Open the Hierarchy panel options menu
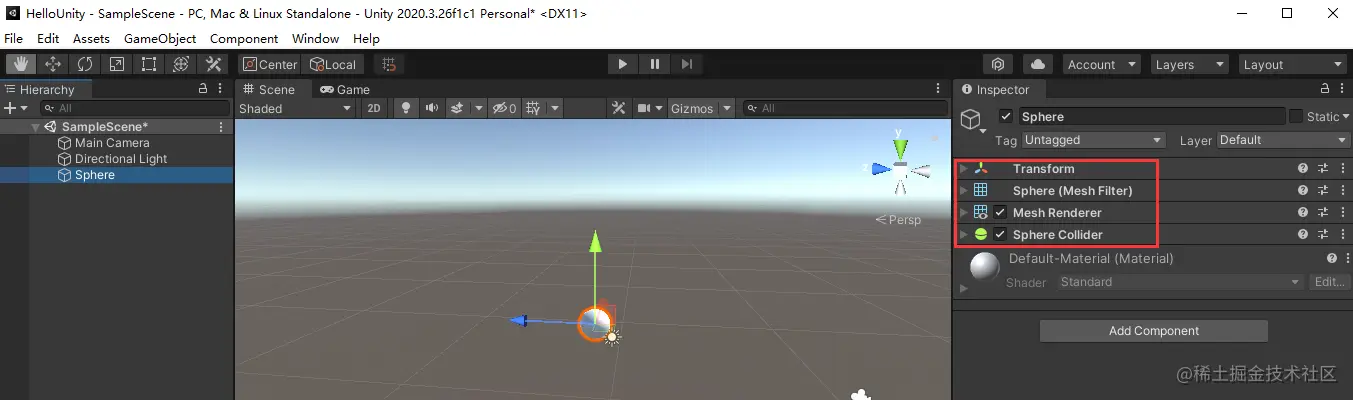The height and width of the screenshot is (400, 1353). (221, 89)
